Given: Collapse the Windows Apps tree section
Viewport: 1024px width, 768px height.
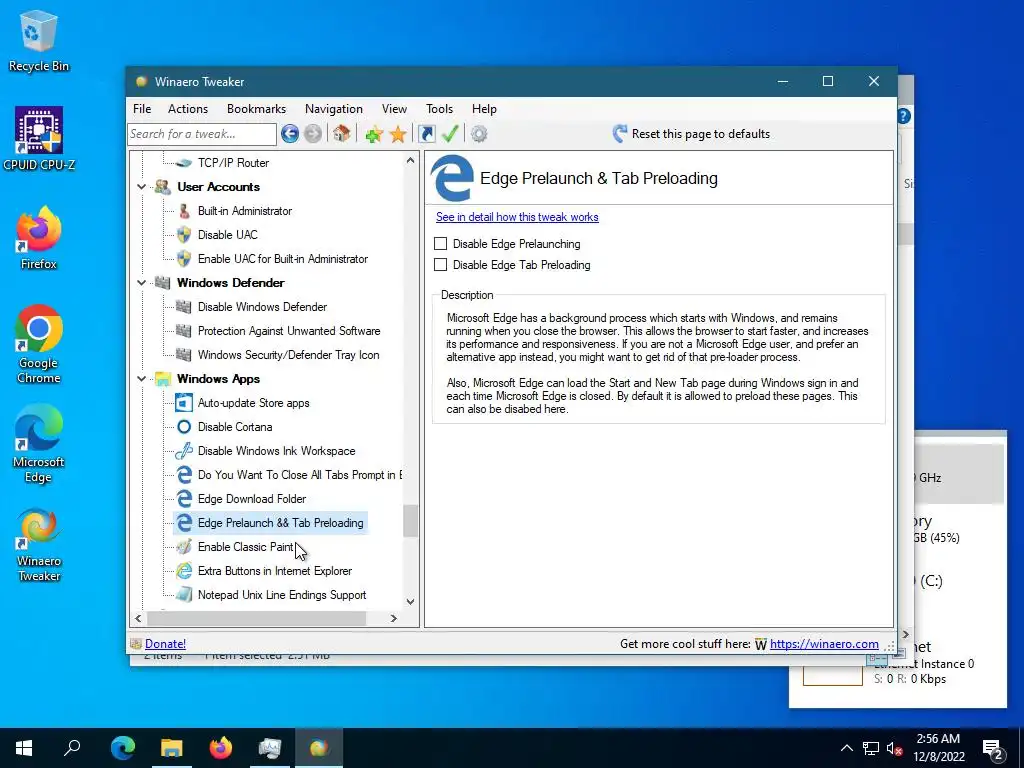Looking at the screenshot, I should 141,379.
